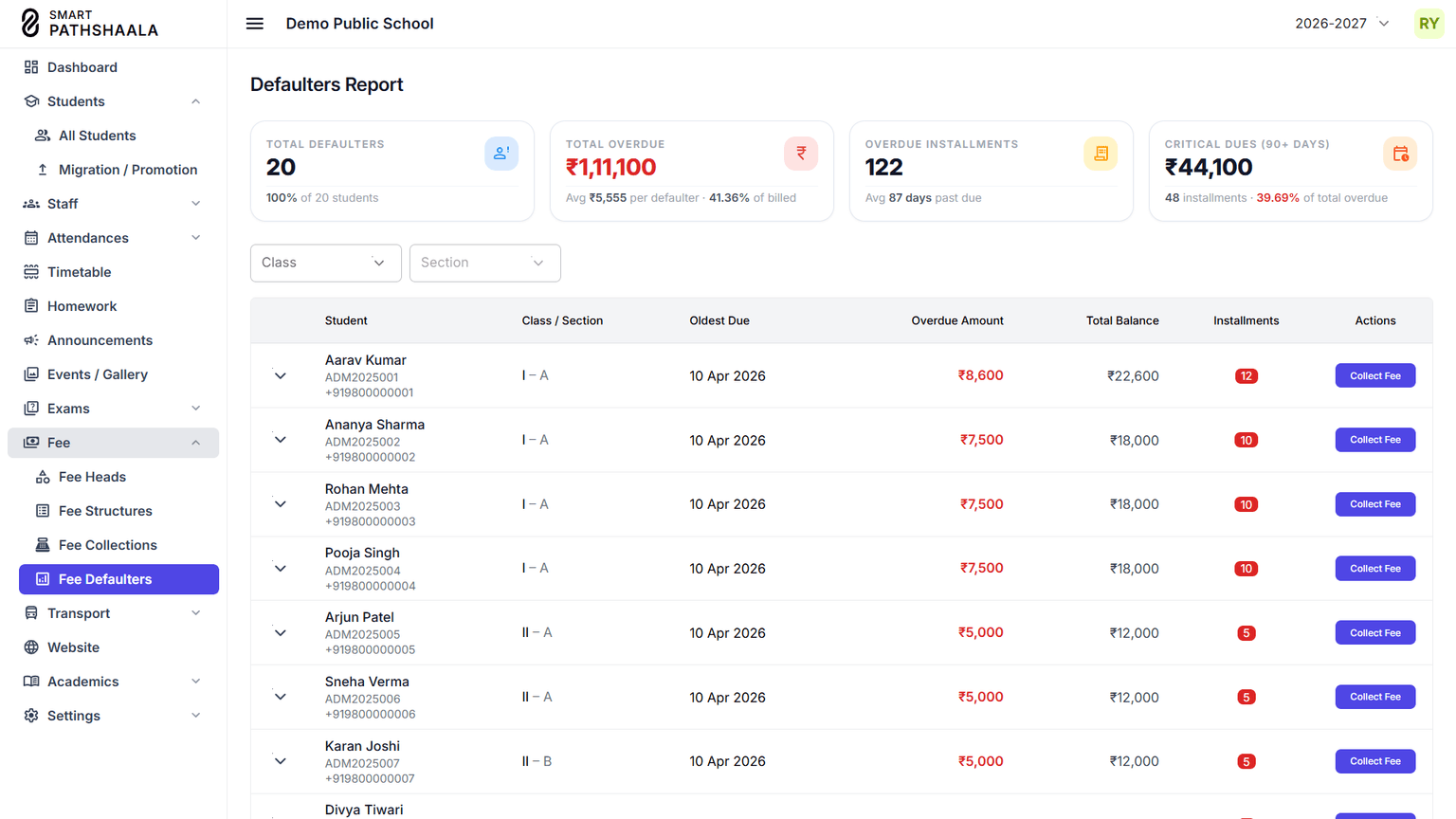Viewport: 1456px width, 819px height.
Task: Click the Announcements megaphone icon
Action: coord(31,340)
